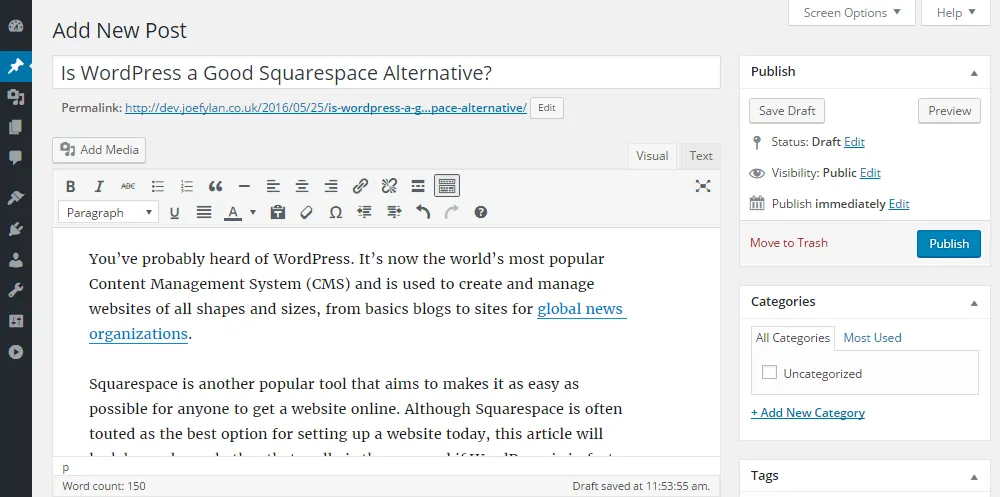Click the collapse menu arrow icon
This screenshot has width=1000, height=497.
[x=16, y=352]
